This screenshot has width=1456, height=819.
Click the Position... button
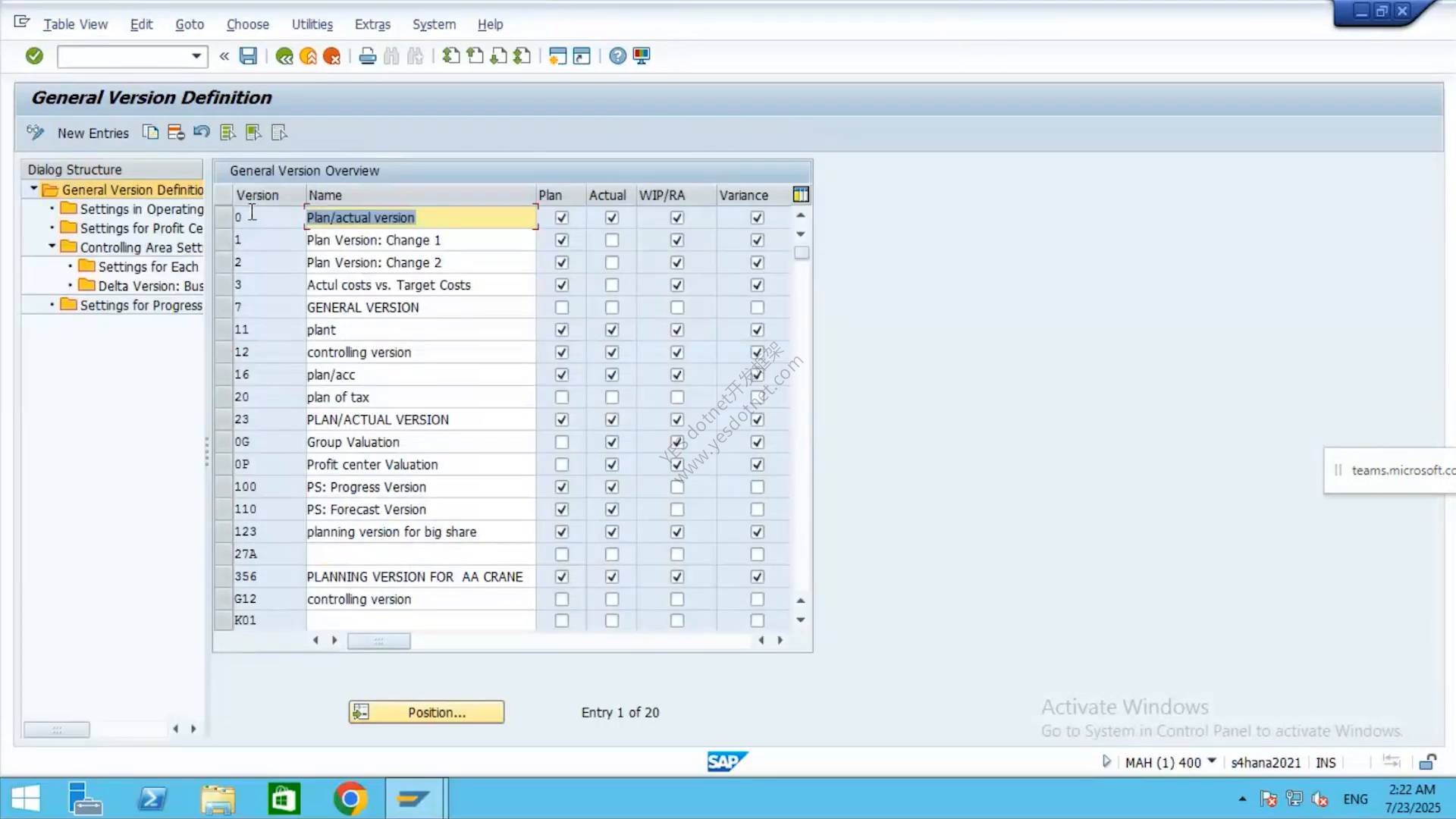pos(426,712)
